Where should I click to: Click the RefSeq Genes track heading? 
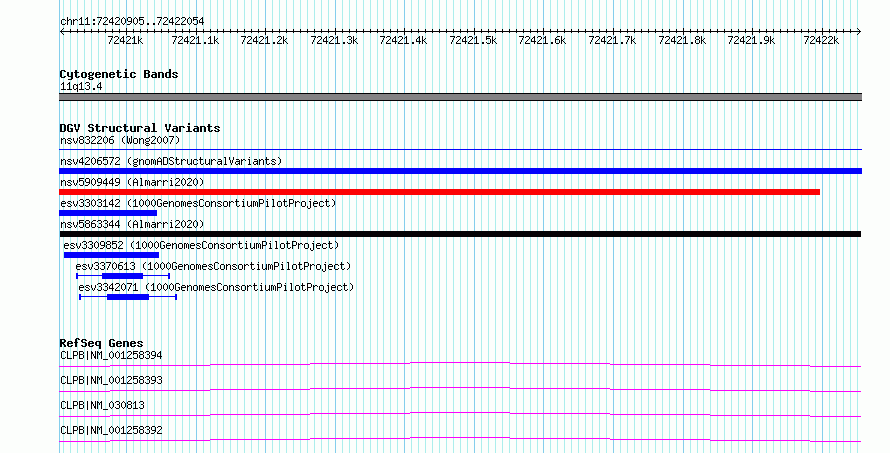coord(101,343)
